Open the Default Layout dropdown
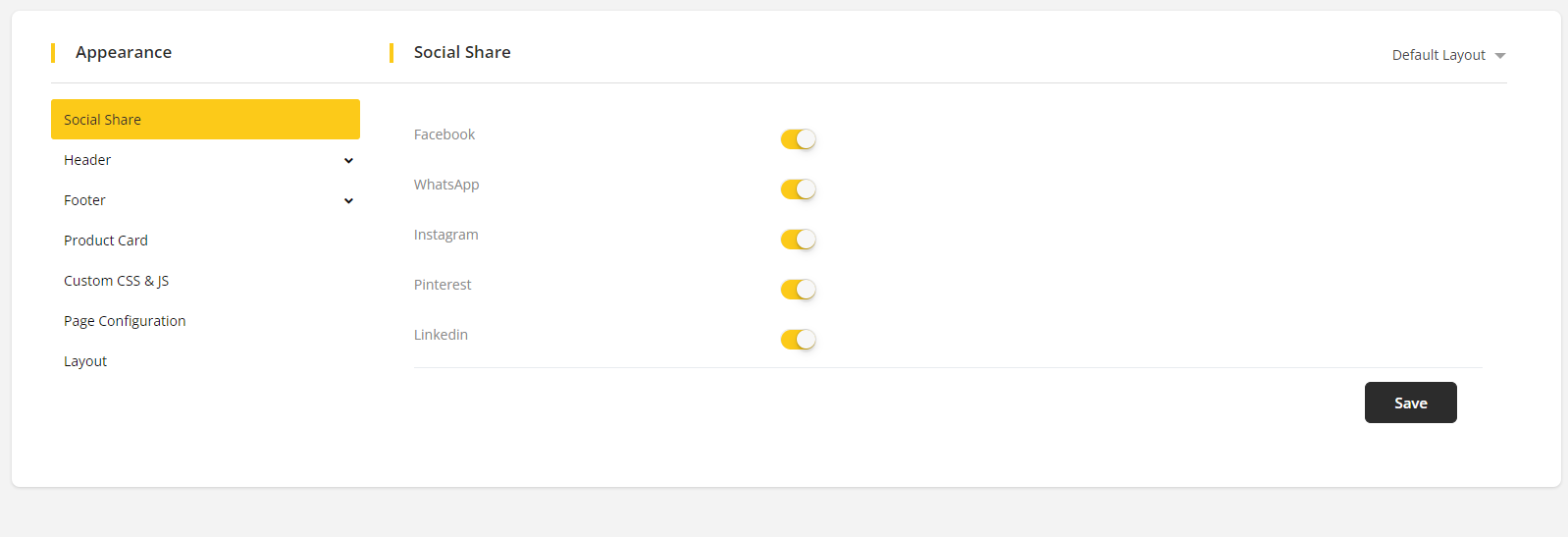This screenshot has width=1568, height=537. pos(1447,55)
